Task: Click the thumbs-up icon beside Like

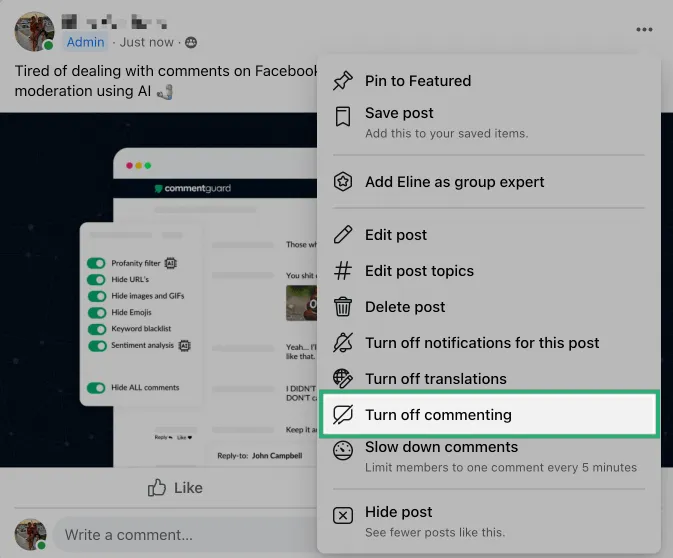Action: [157, 488]
